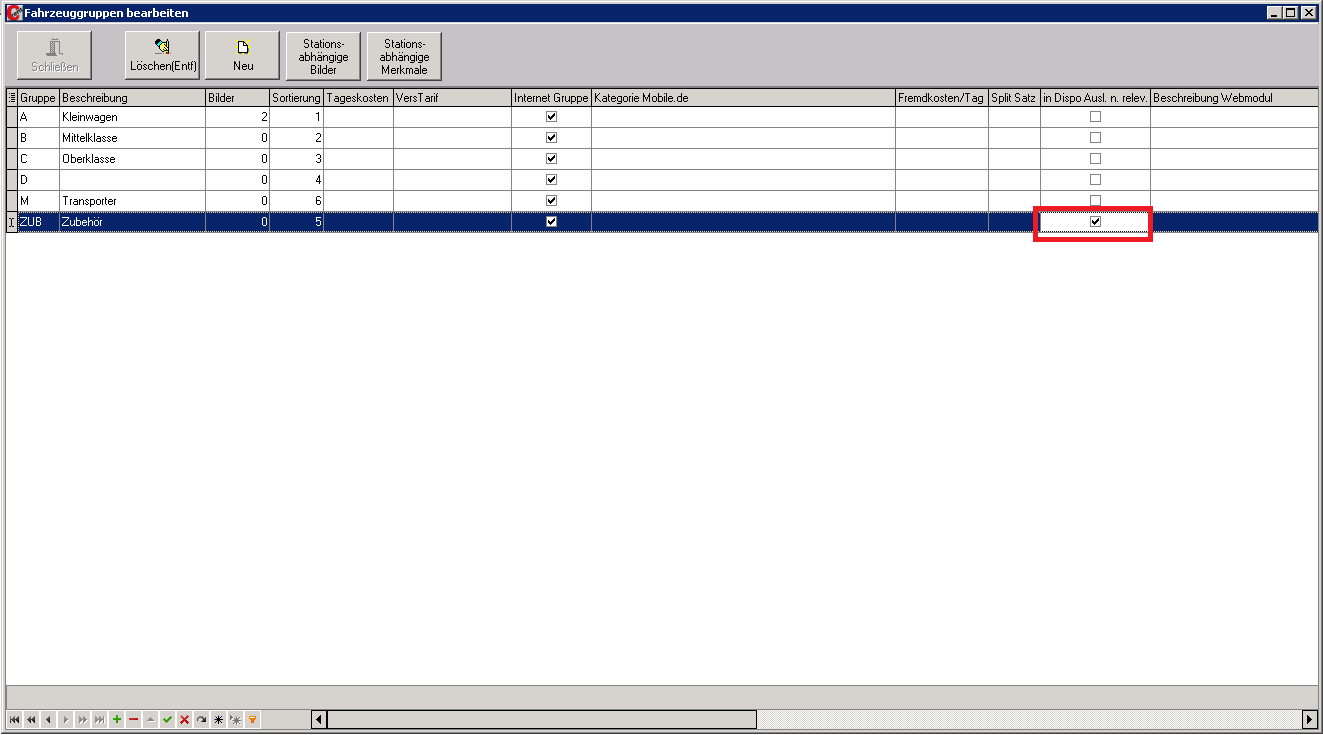Jump to first record in navigator
Viewport: 1323px width, 735px height.
point(14,719)
